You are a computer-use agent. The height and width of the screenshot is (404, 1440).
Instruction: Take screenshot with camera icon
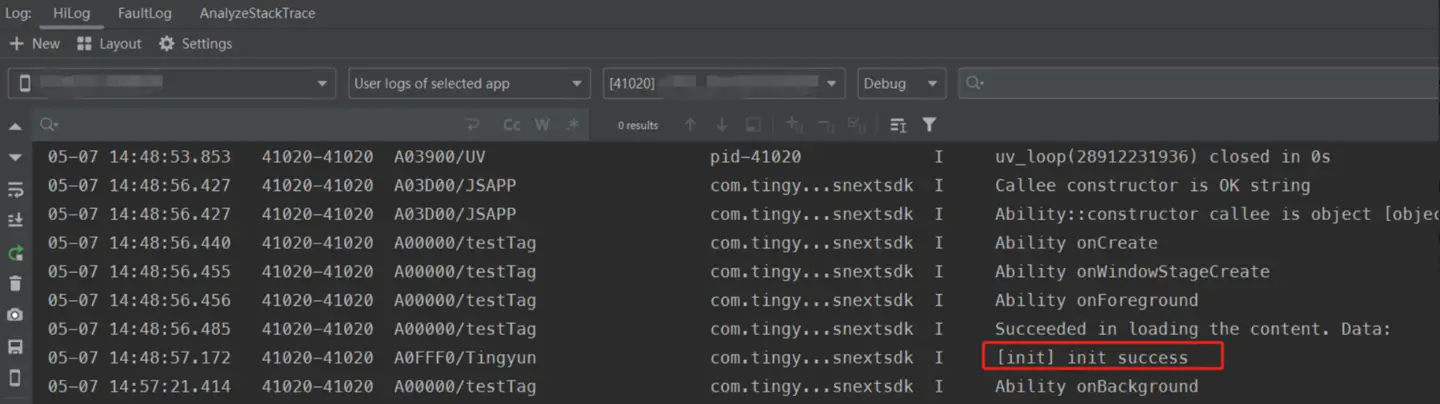pyautogui.click(x=15, y=315)
